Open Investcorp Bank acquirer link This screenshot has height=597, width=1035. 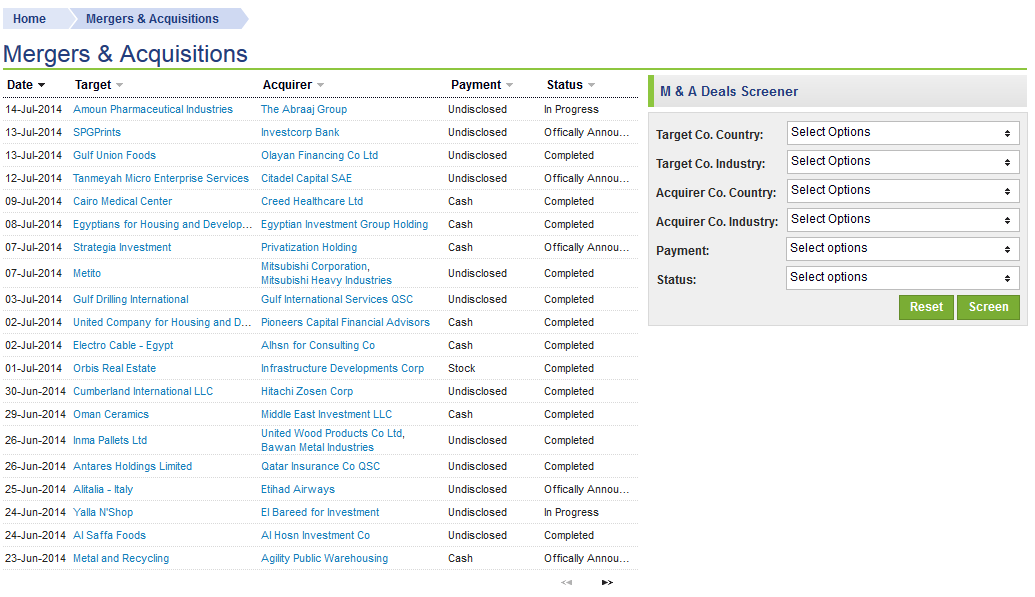click(x=300, y=133)
